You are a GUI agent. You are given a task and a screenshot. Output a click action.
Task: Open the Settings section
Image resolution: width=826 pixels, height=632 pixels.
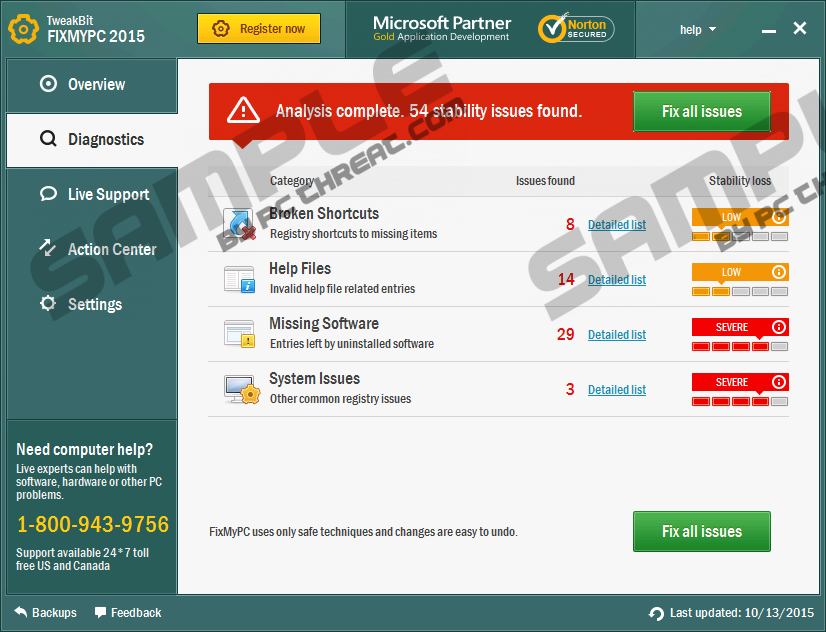click(x=92, y=305)
